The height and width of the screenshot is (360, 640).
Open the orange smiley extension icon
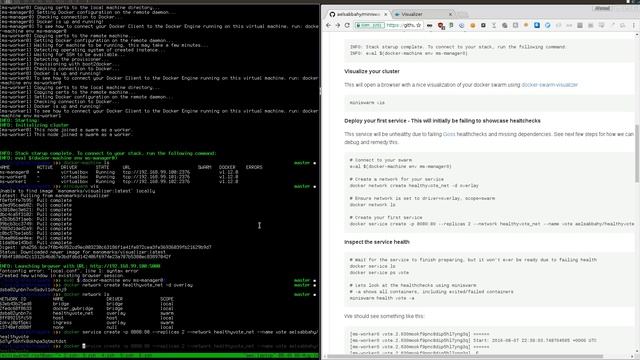click(x=473, y=25)
